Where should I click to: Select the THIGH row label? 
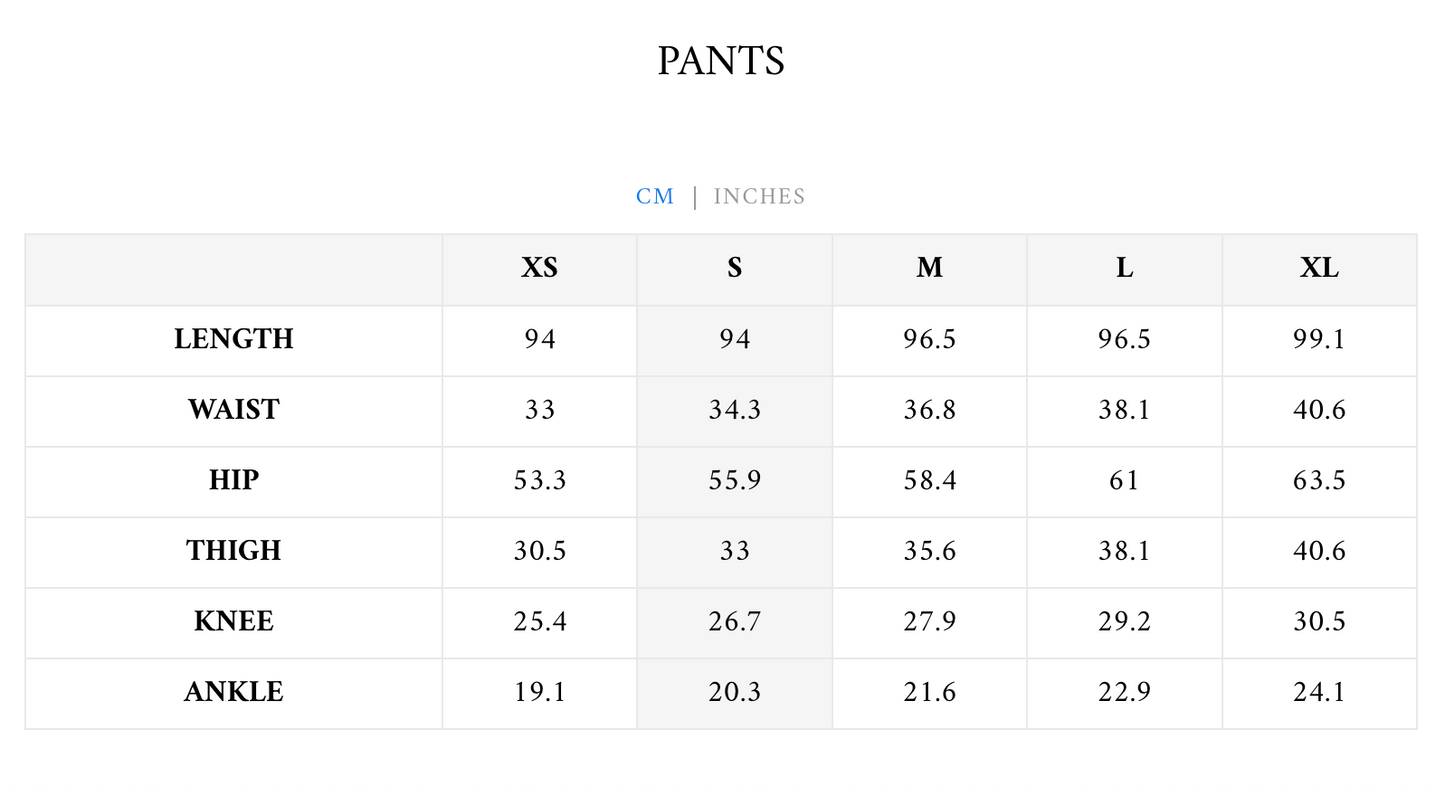[234, 551]
